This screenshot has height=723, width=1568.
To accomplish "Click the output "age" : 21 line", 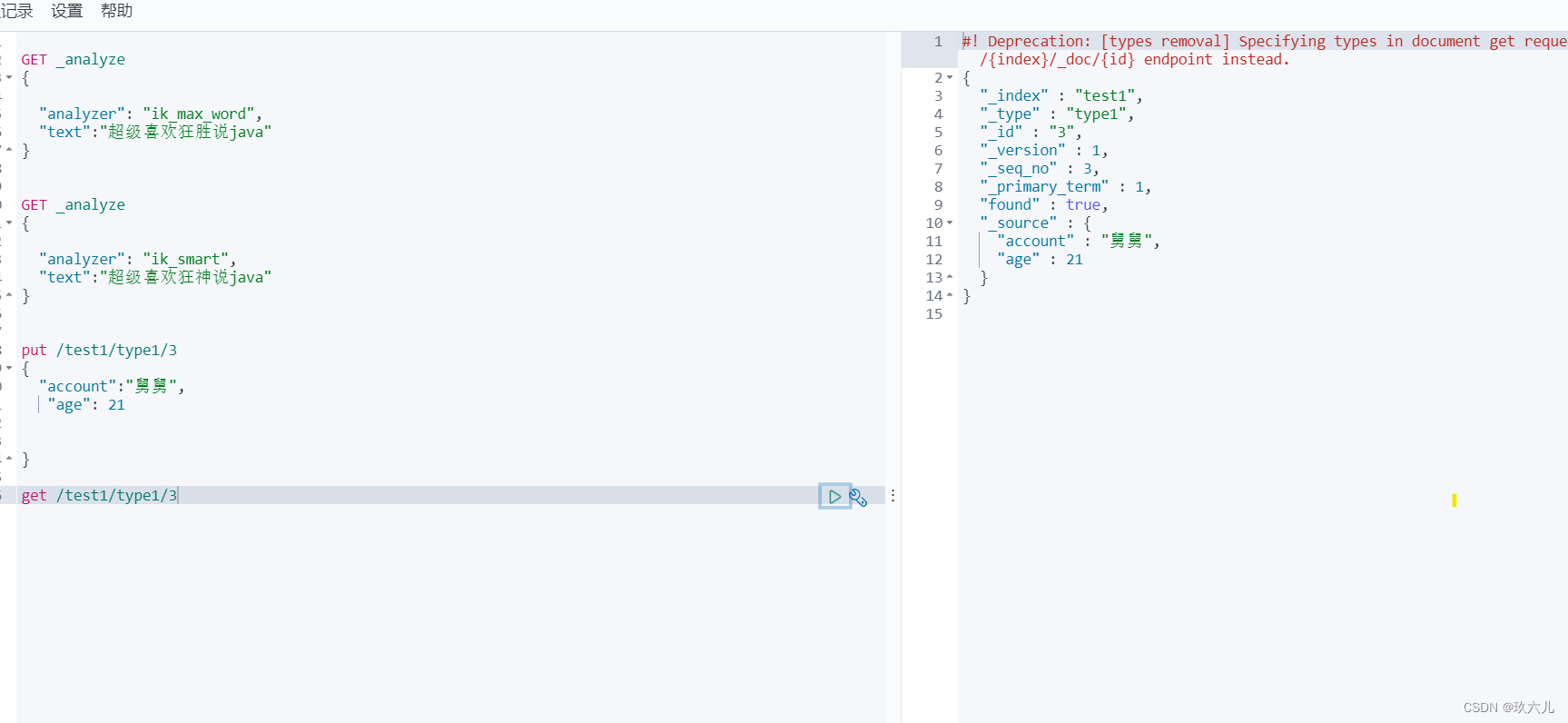I will coord(1040,260).
